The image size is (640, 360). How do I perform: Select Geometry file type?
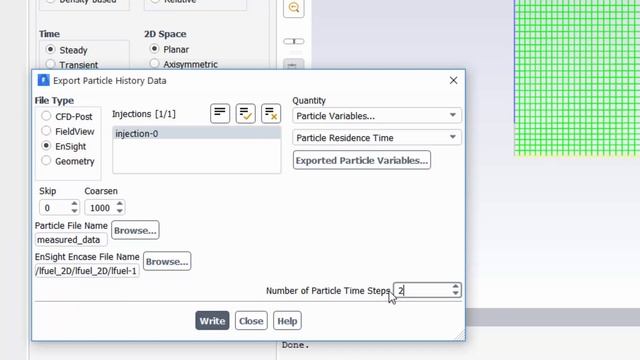(46, 160)
